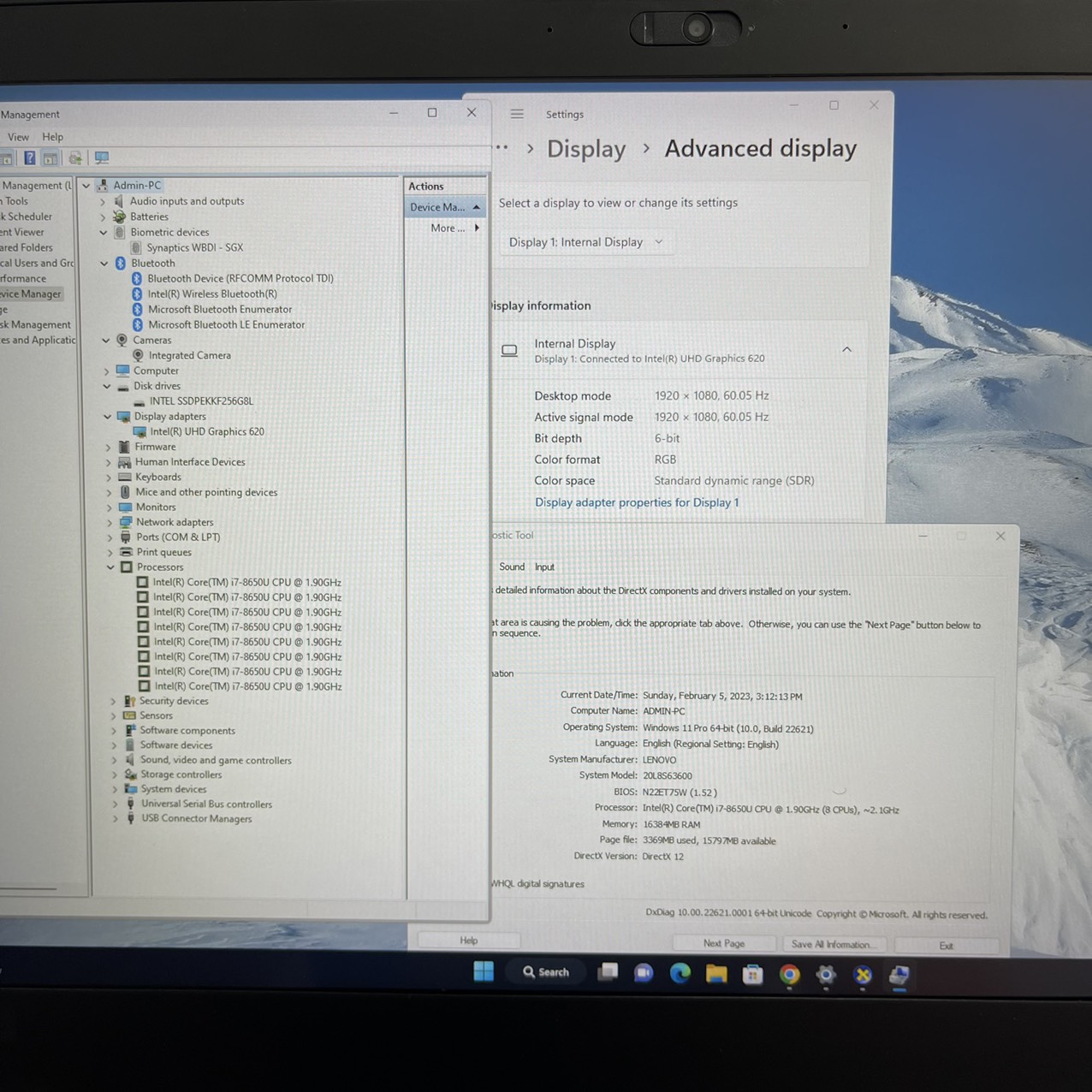The width and height of the screenshot is (1092, 1092).
Task: Open the Chat app on the taskbar
Action: [x=644, y=973]
